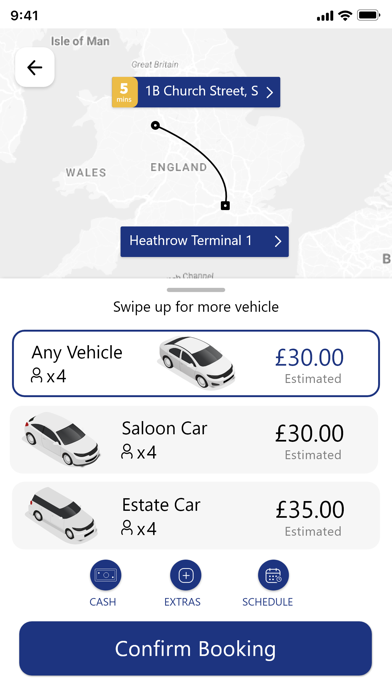Tap the back arrow button
This screenshot has height=696, width=392.
click(x=35, y=67)
